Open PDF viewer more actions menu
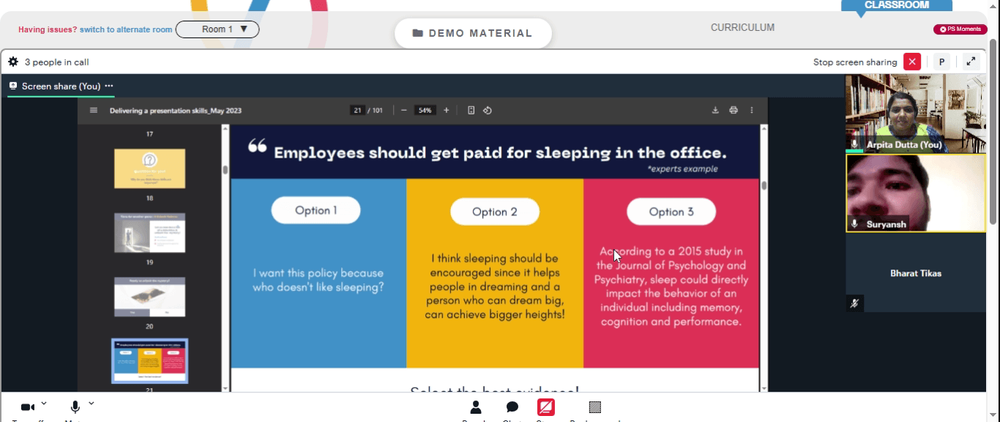Viewport: 1000px width, 422px height. point(751,110)
